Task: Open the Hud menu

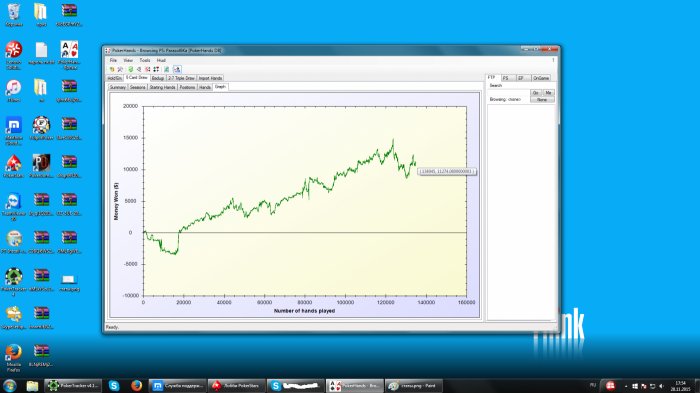Action: click(161, 60)
